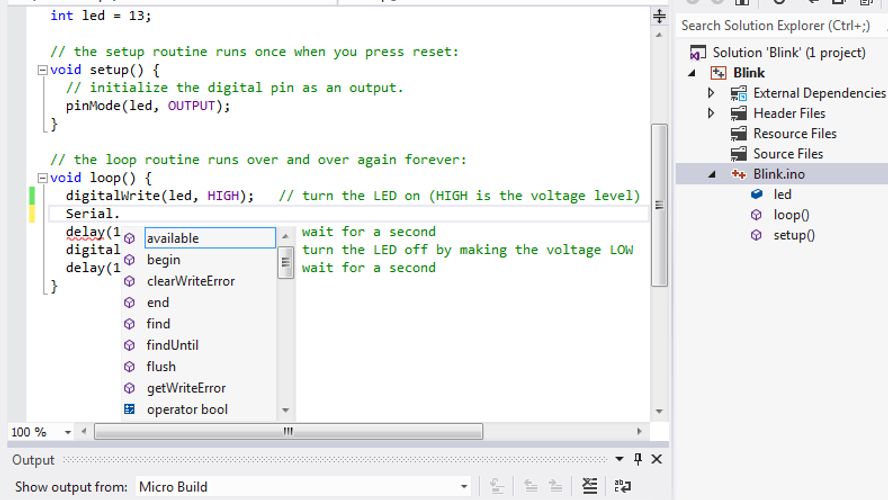This screenshot has height=500, width=888.
Task: Collapse the Blink.ino tree node
Action: click(712, 174)
